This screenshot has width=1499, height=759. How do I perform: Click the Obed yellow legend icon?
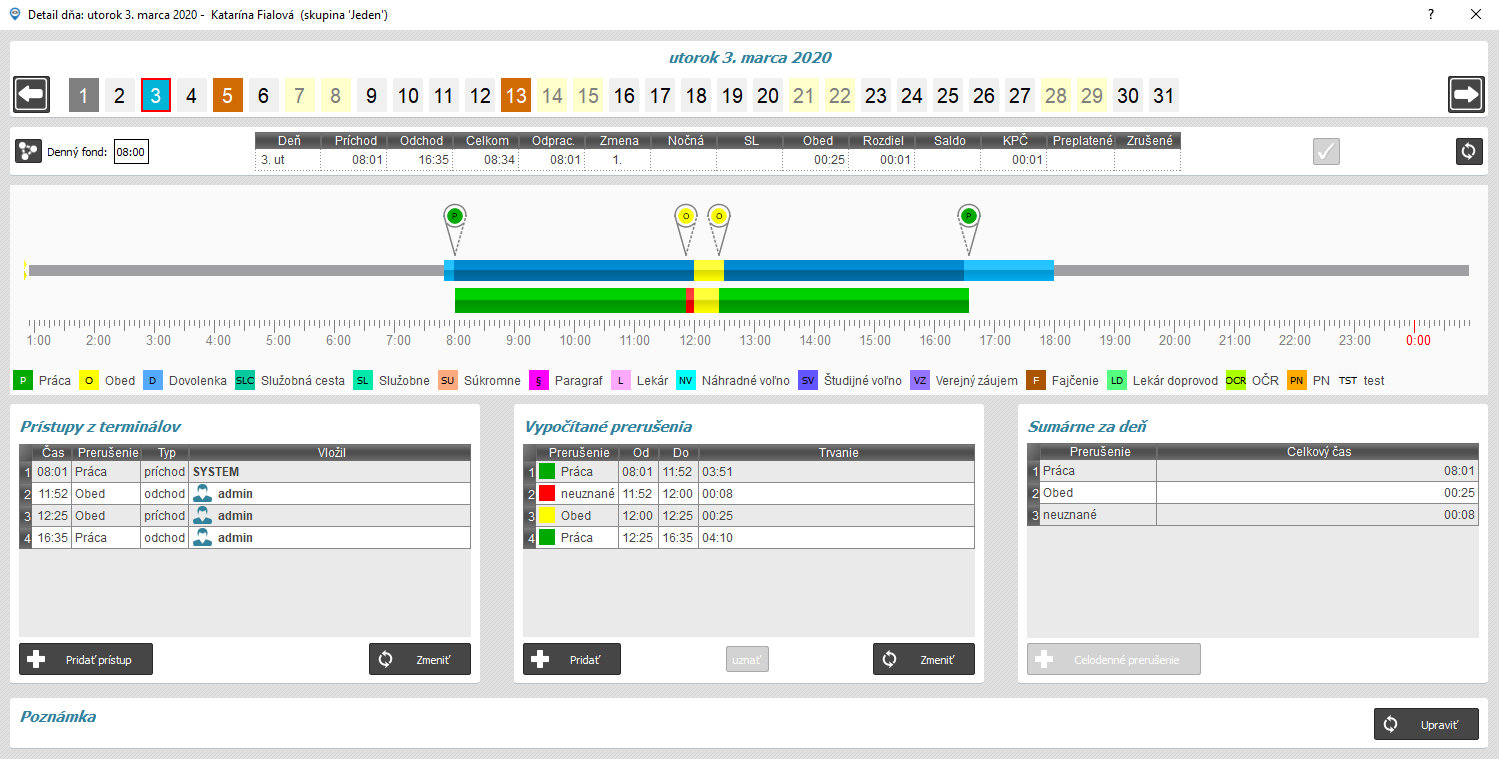pyautogui.click(x=89, y=380)
